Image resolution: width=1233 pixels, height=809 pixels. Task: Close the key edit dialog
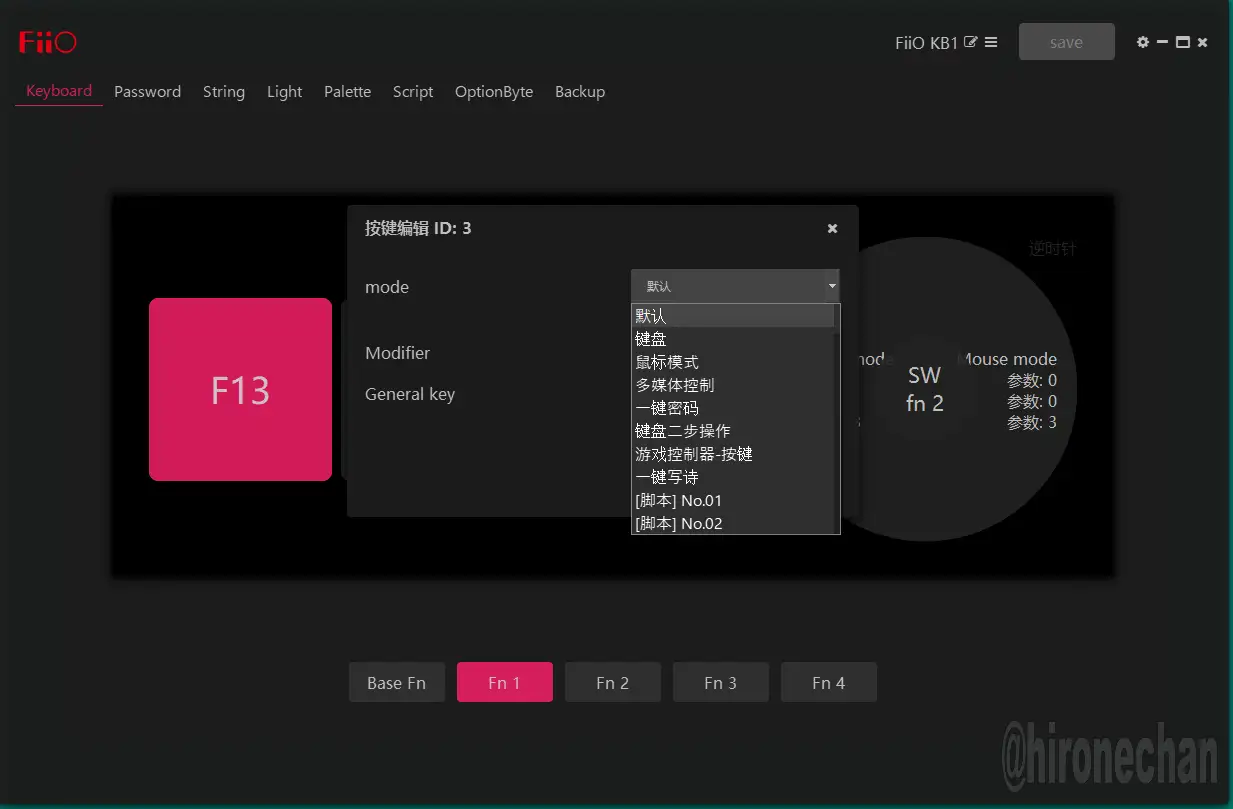tap(832, 229)
